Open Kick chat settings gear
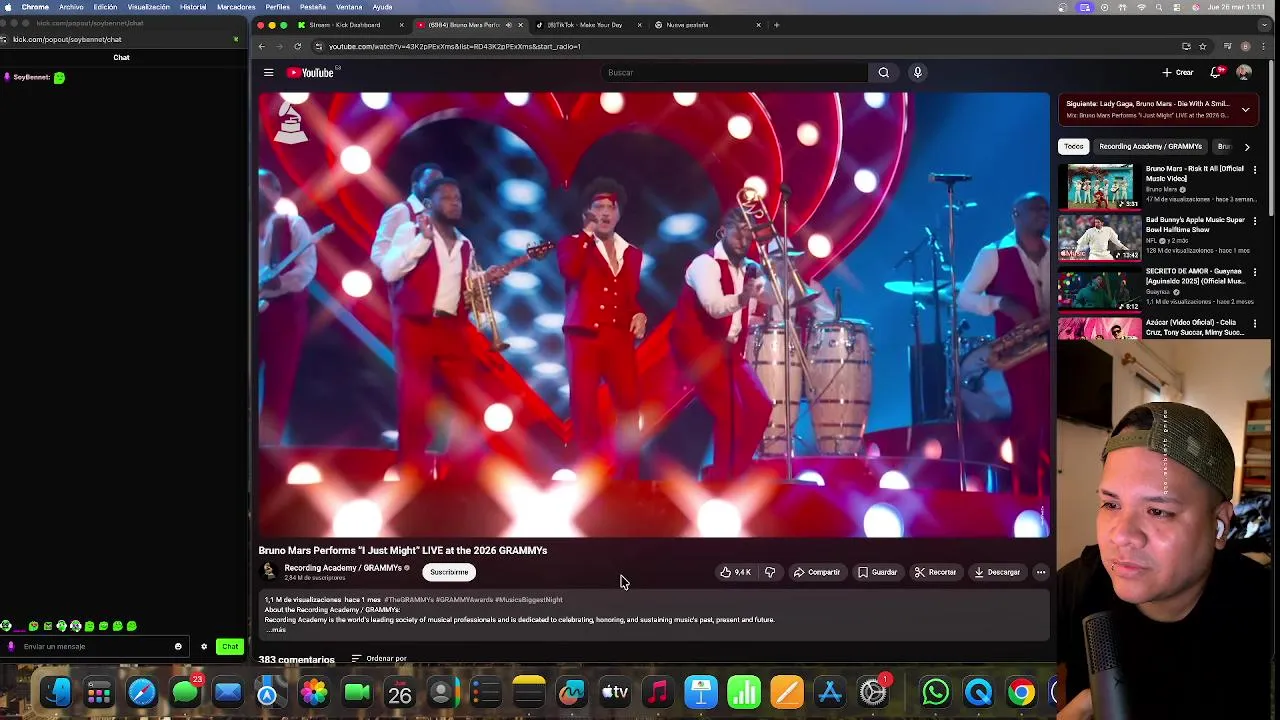Screen dimensions: 1280x720 (x=204, y=646)
